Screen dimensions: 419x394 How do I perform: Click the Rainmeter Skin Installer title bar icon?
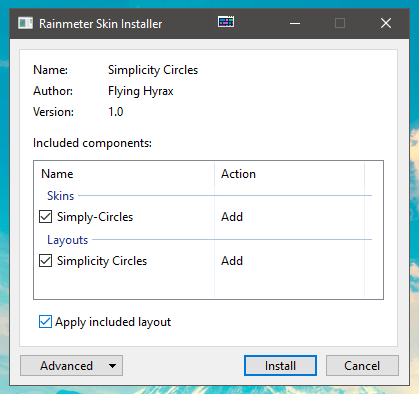[25, 23]
